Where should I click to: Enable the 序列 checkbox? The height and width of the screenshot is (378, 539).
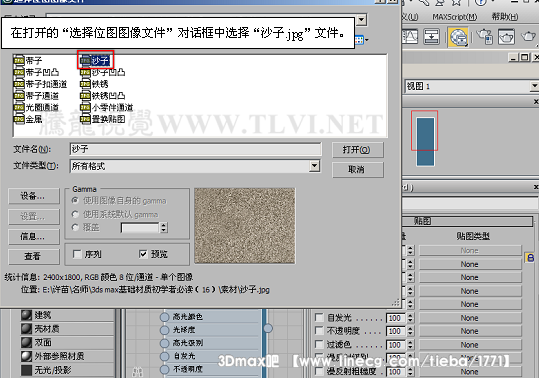click(77, 254)
